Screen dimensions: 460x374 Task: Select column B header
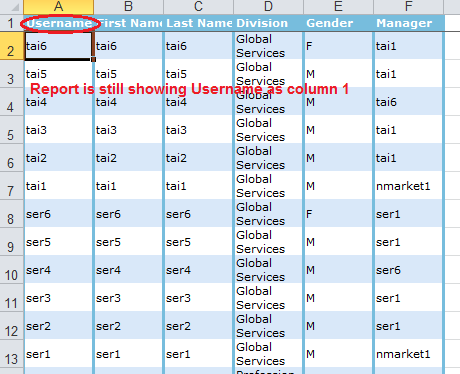click(129, 6)
